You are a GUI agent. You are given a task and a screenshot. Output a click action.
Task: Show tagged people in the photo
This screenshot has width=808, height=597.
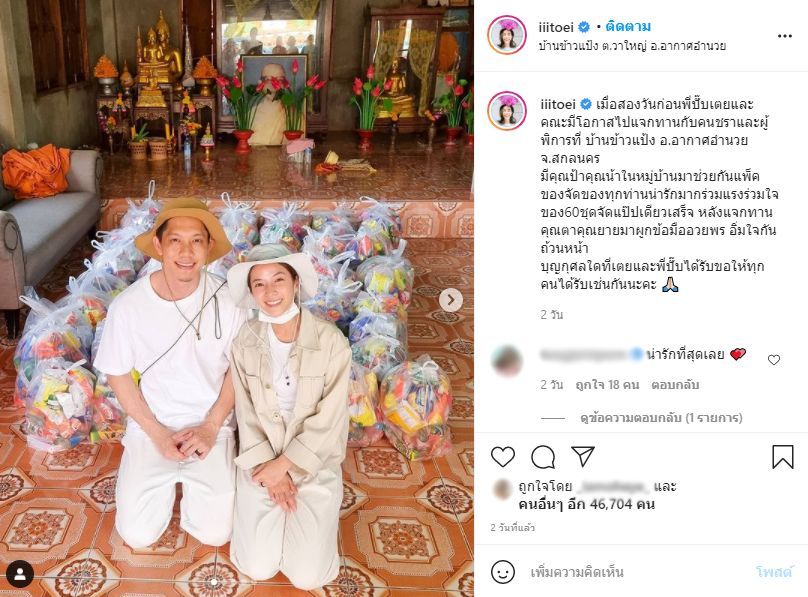pyautogui.click(x=20, y=574)
